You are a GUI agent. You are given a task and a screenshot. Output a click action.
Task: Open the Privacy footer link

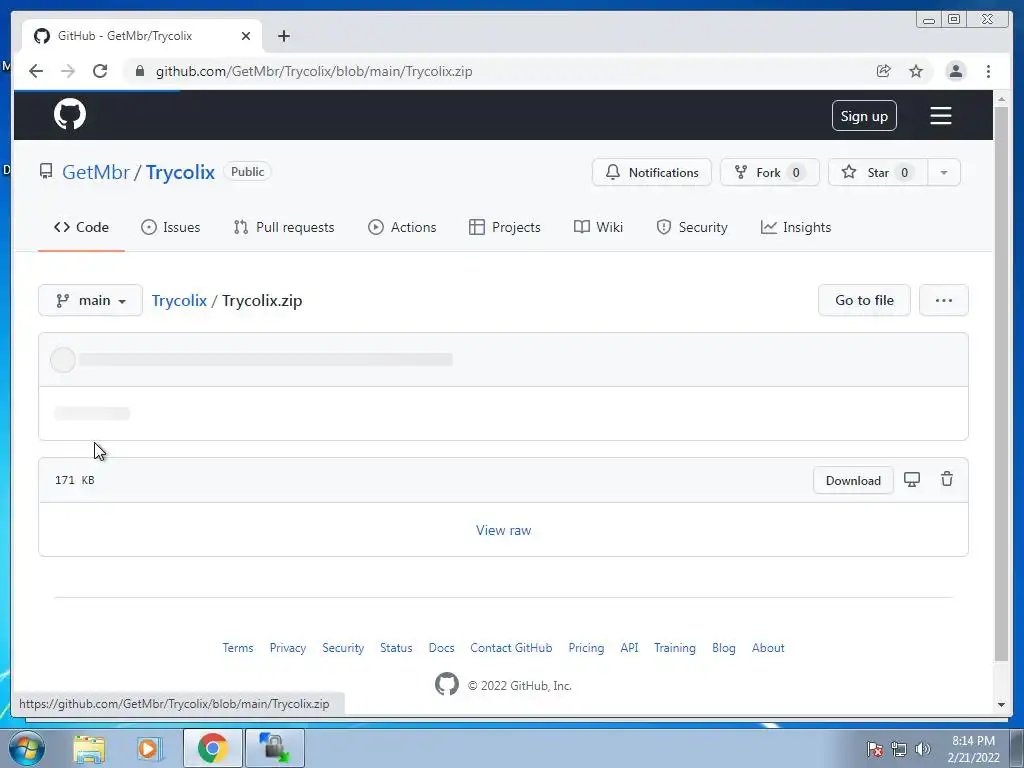(x=288, y=648)
